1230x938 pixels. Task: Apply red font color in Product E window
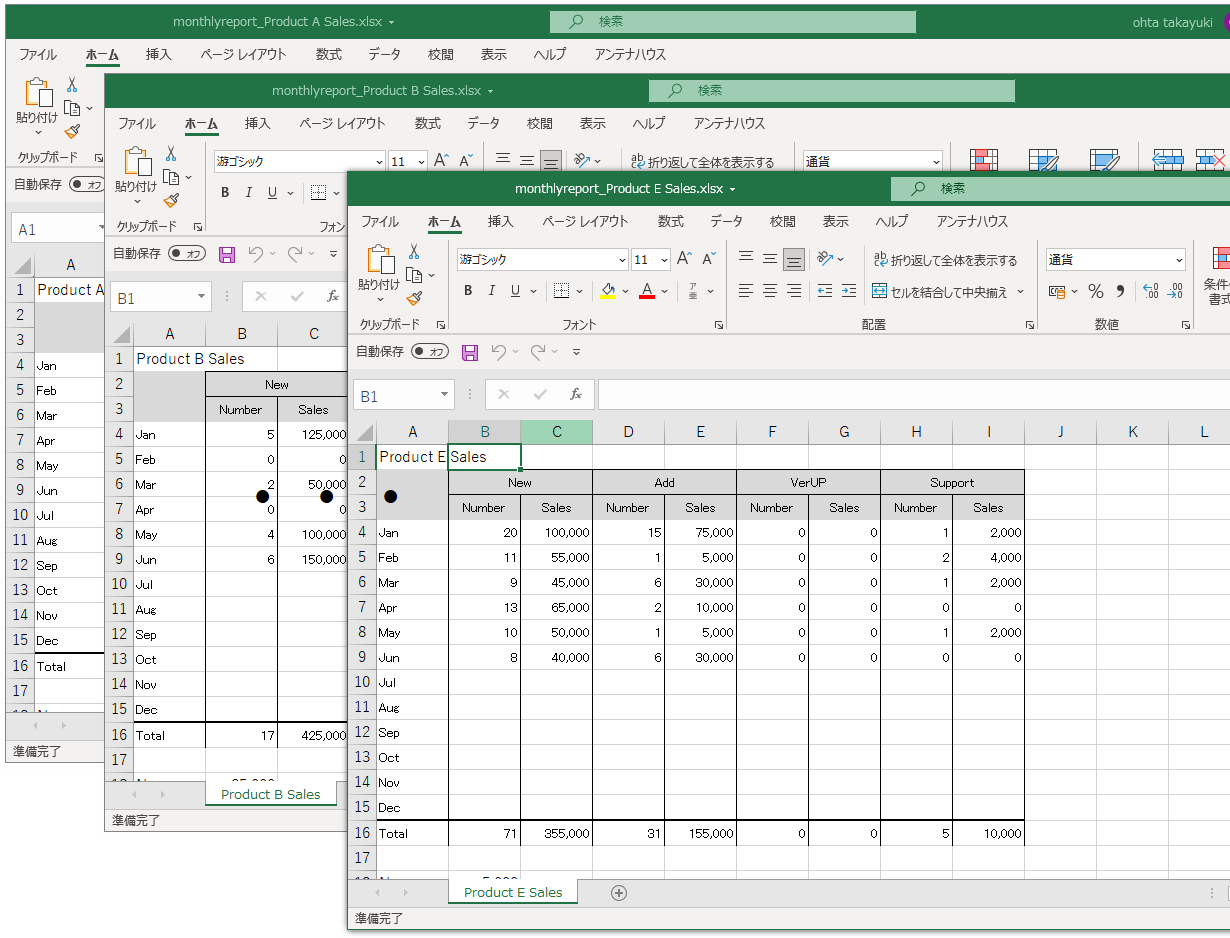pyautogui.click(x=646, y=291)
